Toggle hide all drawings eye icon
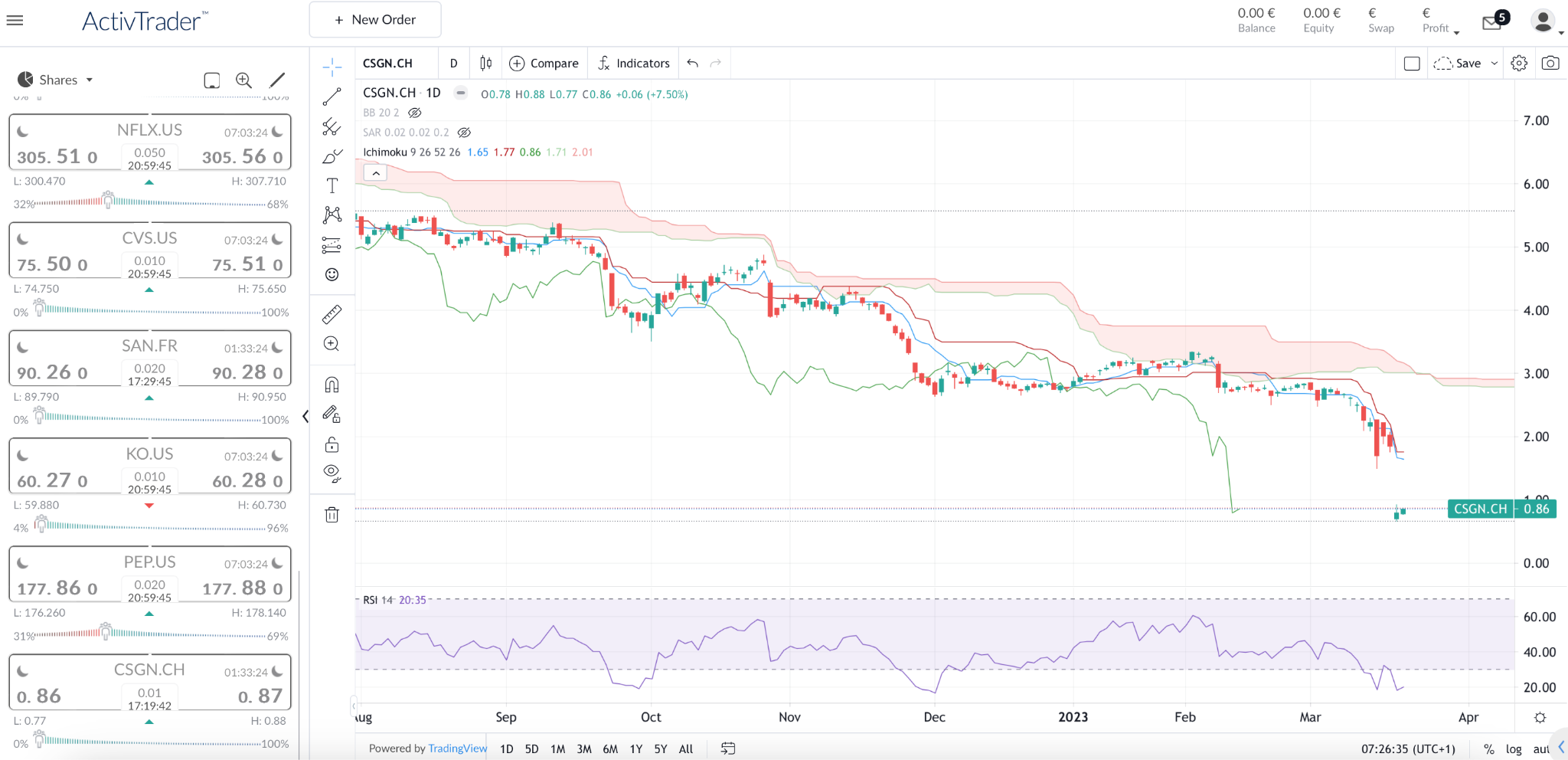This screenshot has height=760, width=1568. pyautogui.click(x=332, y=473)
